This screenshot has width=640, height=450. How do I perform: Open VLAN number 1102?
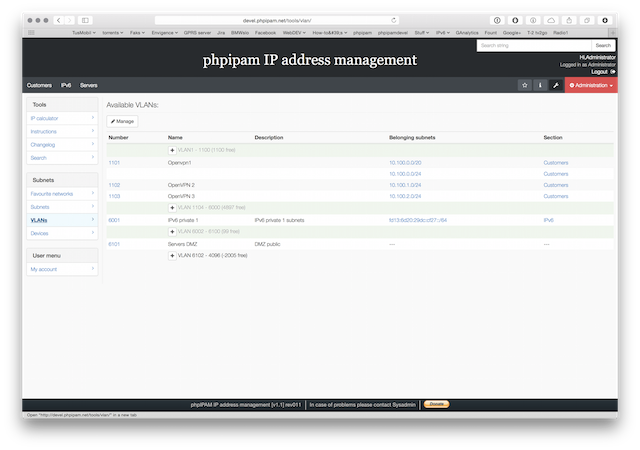click(114, 185)
